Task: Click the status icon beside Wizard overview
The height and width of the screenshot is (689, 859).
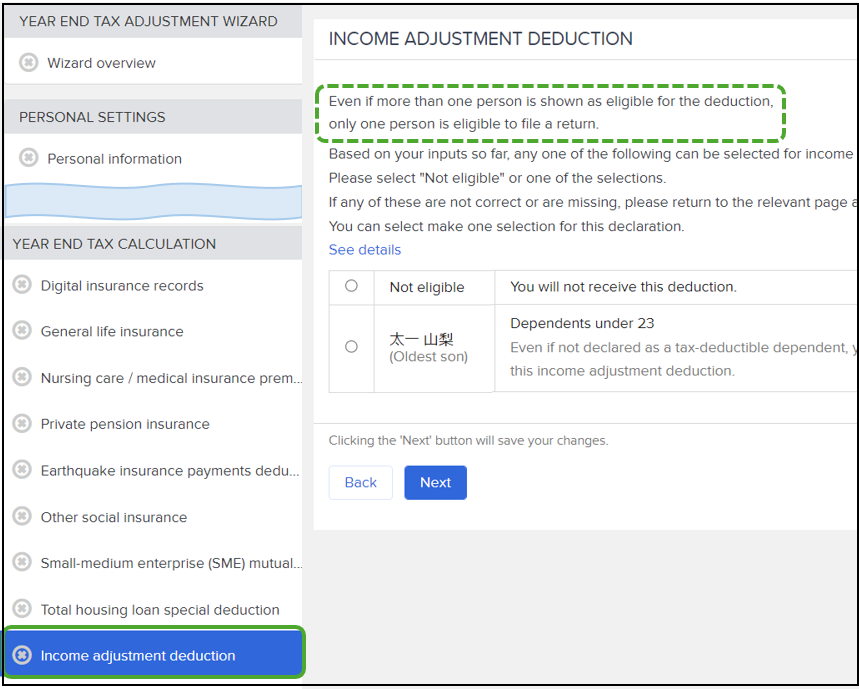Action: point(28,62)
